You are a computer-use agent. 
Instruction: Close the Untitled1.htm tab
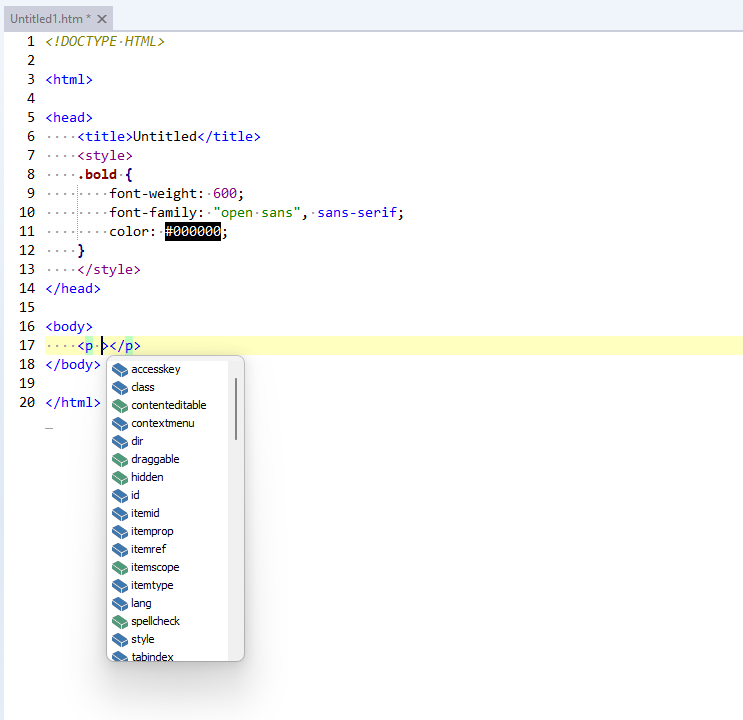pos(102,19)
